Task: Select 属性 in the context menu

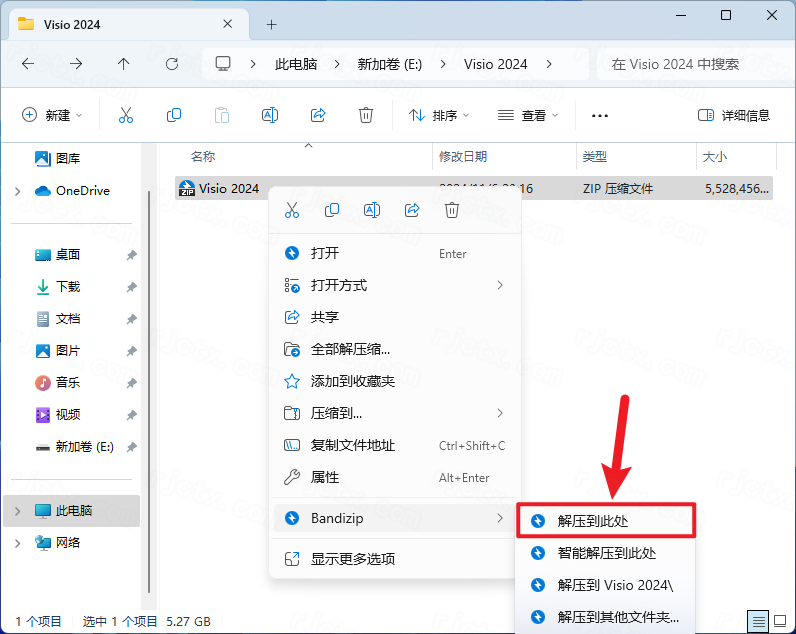Action: click(397, 477)
